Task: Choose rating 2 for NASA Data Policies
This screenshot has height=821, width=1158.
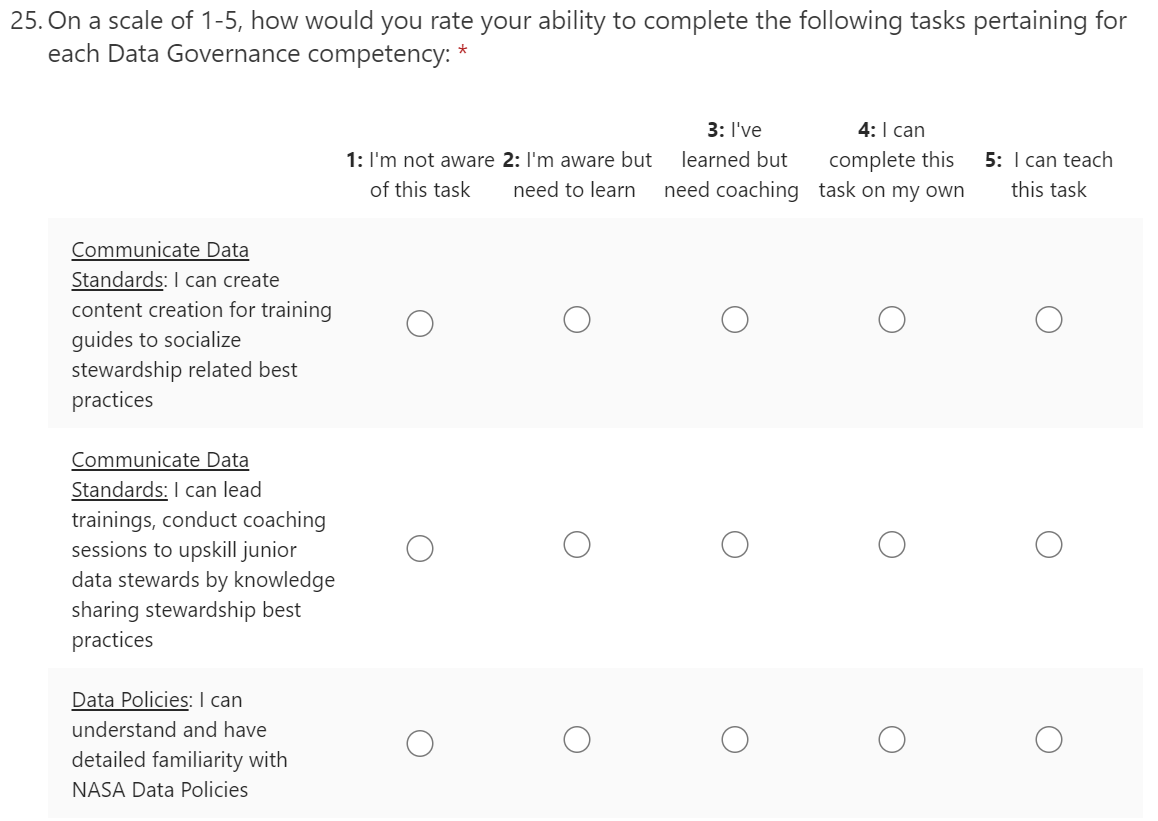Action: point(576,739)
